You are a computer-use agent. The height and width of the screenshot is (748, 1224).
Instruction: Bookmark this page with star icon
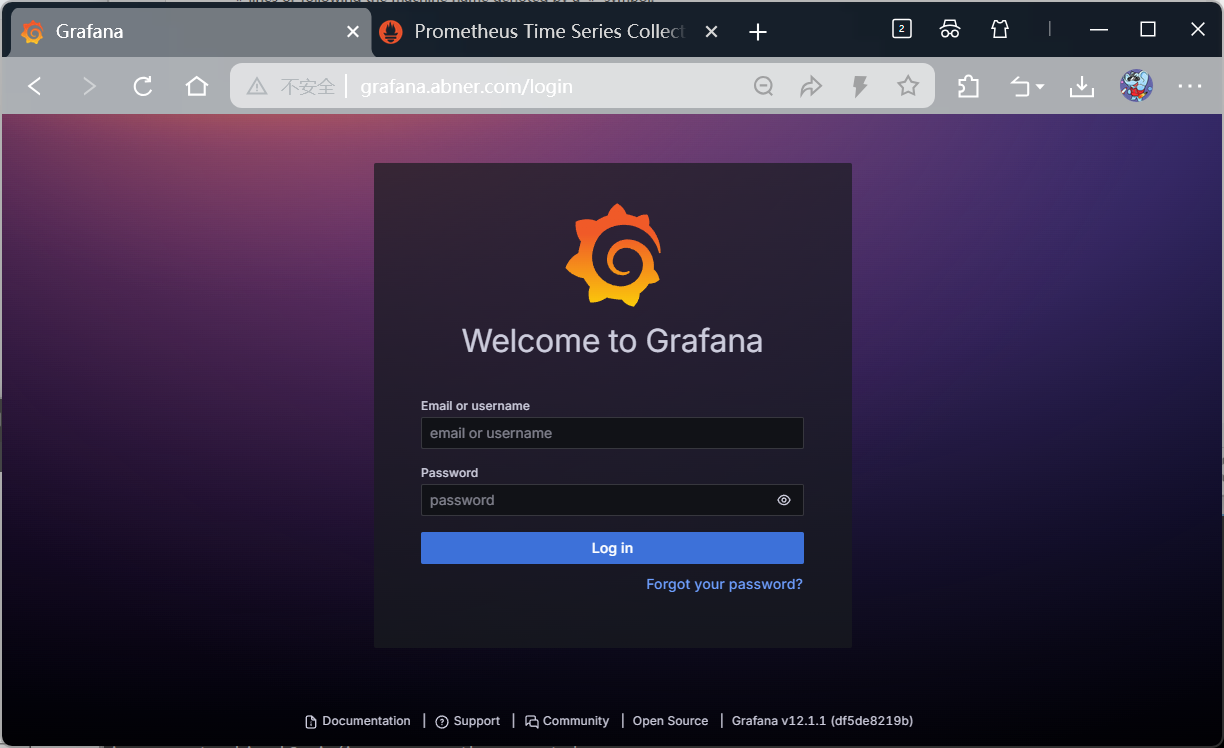pos(908,86)
